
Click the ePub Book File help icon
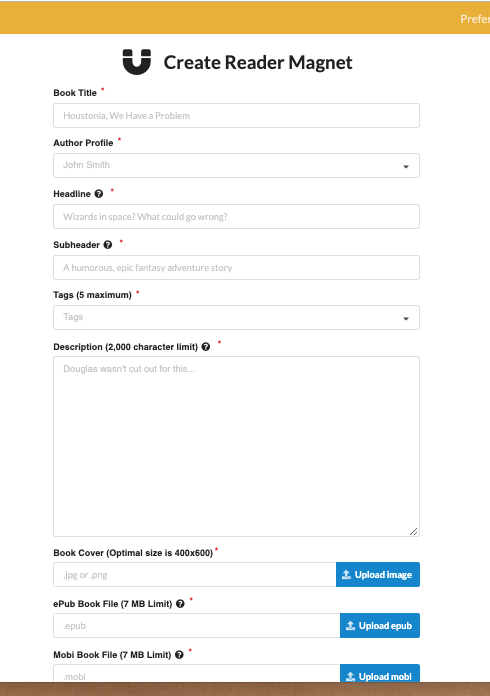coord(180,604)
